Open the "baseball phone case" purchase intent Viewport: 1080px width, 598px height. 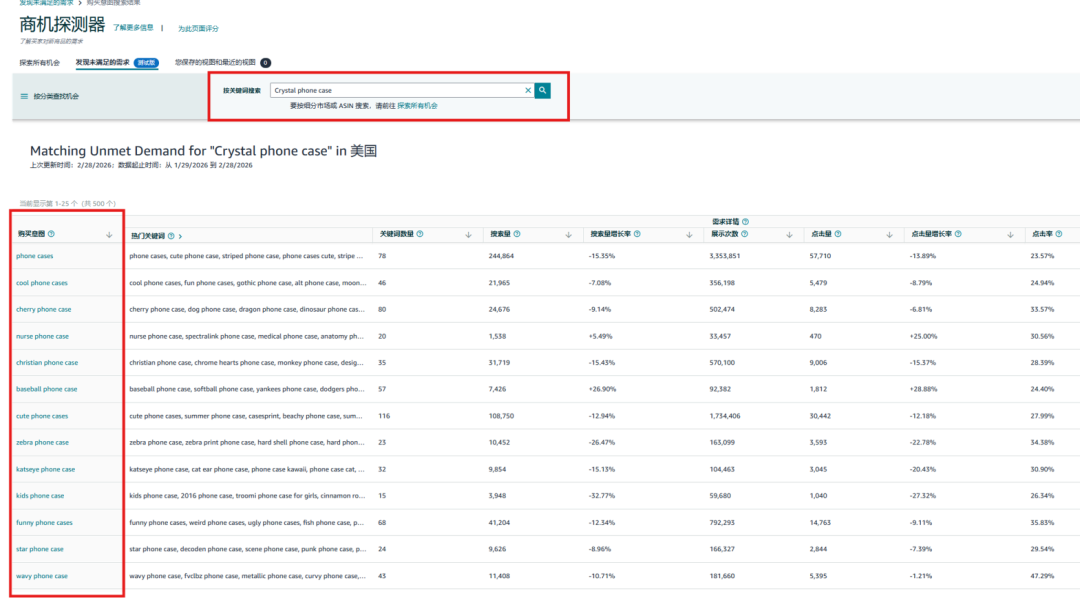pyautogui.click(x=46, y=389)
